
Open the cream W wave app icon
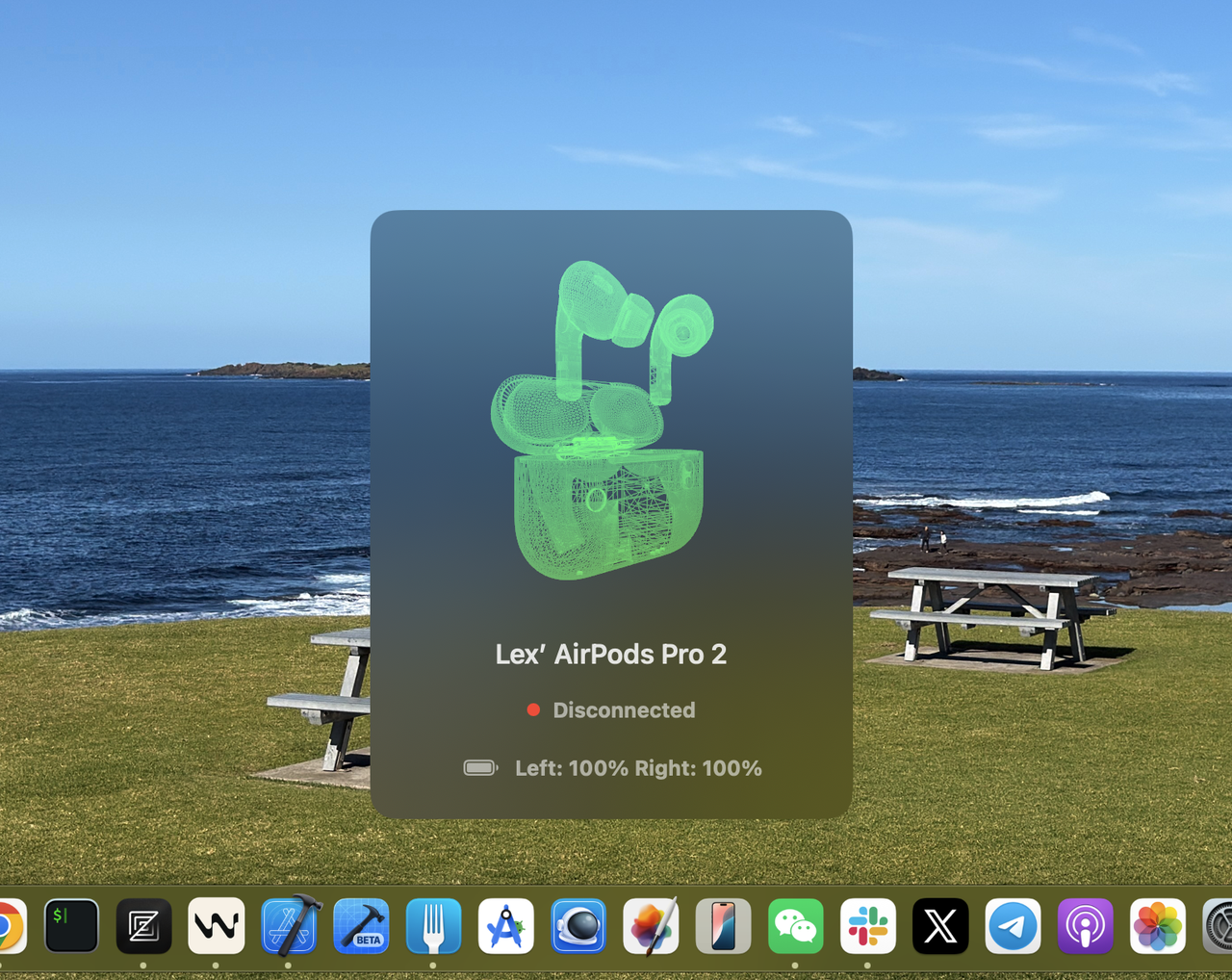point(216,926)
